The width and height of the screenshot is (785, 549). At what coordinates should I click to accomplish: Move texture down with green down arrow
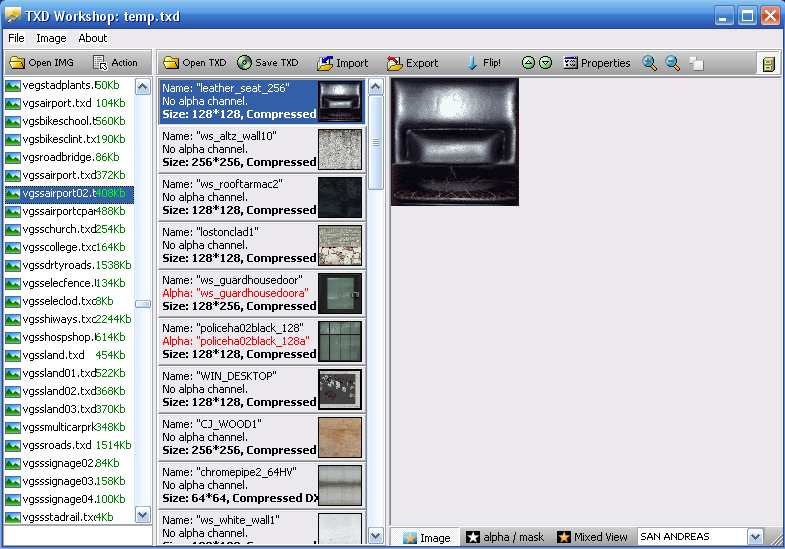point(545,63)
